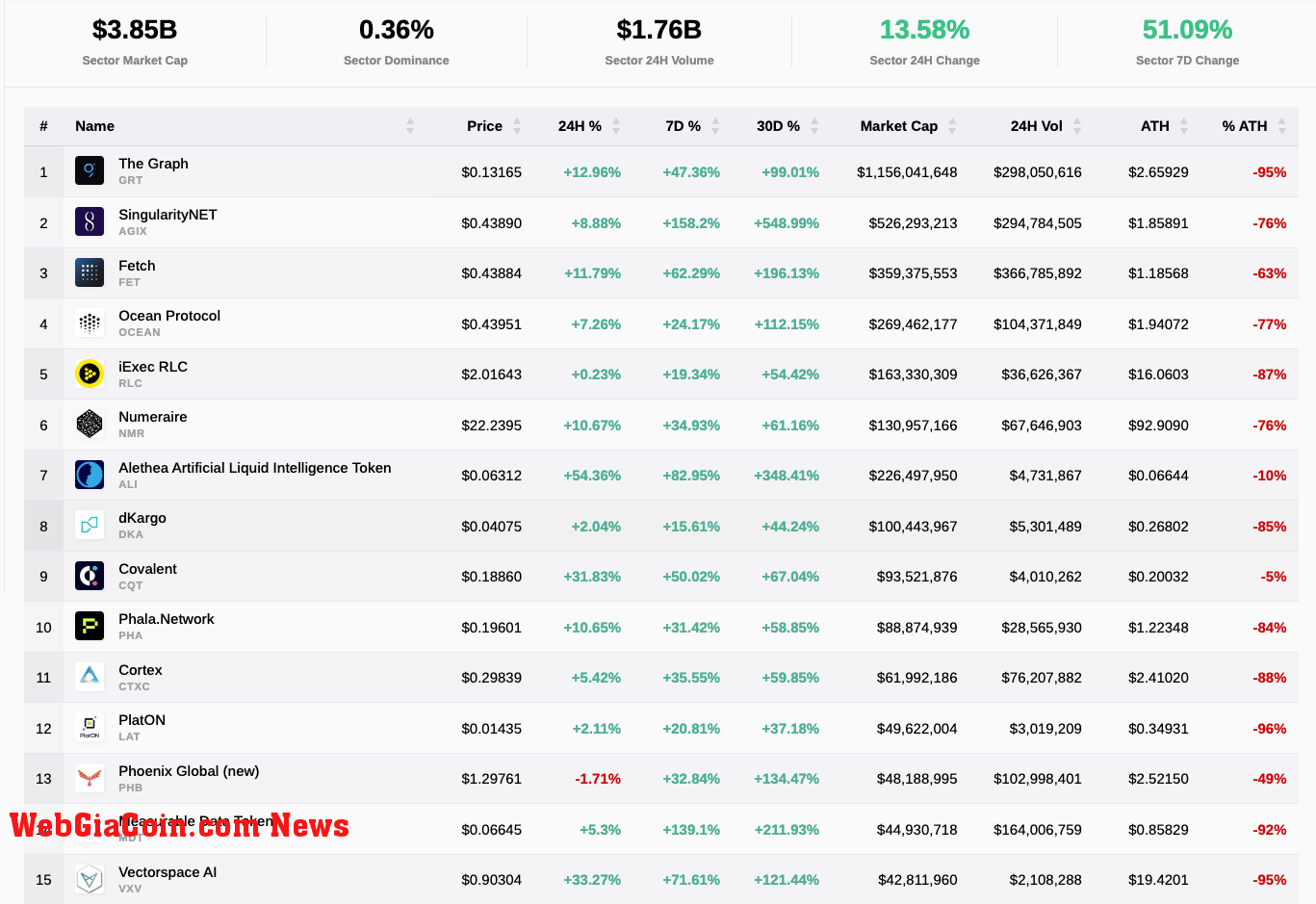Image resolution: width=1316 pixels, height=904 pixels.
Task: Sort table by Name column arrows
Action: 410,126
